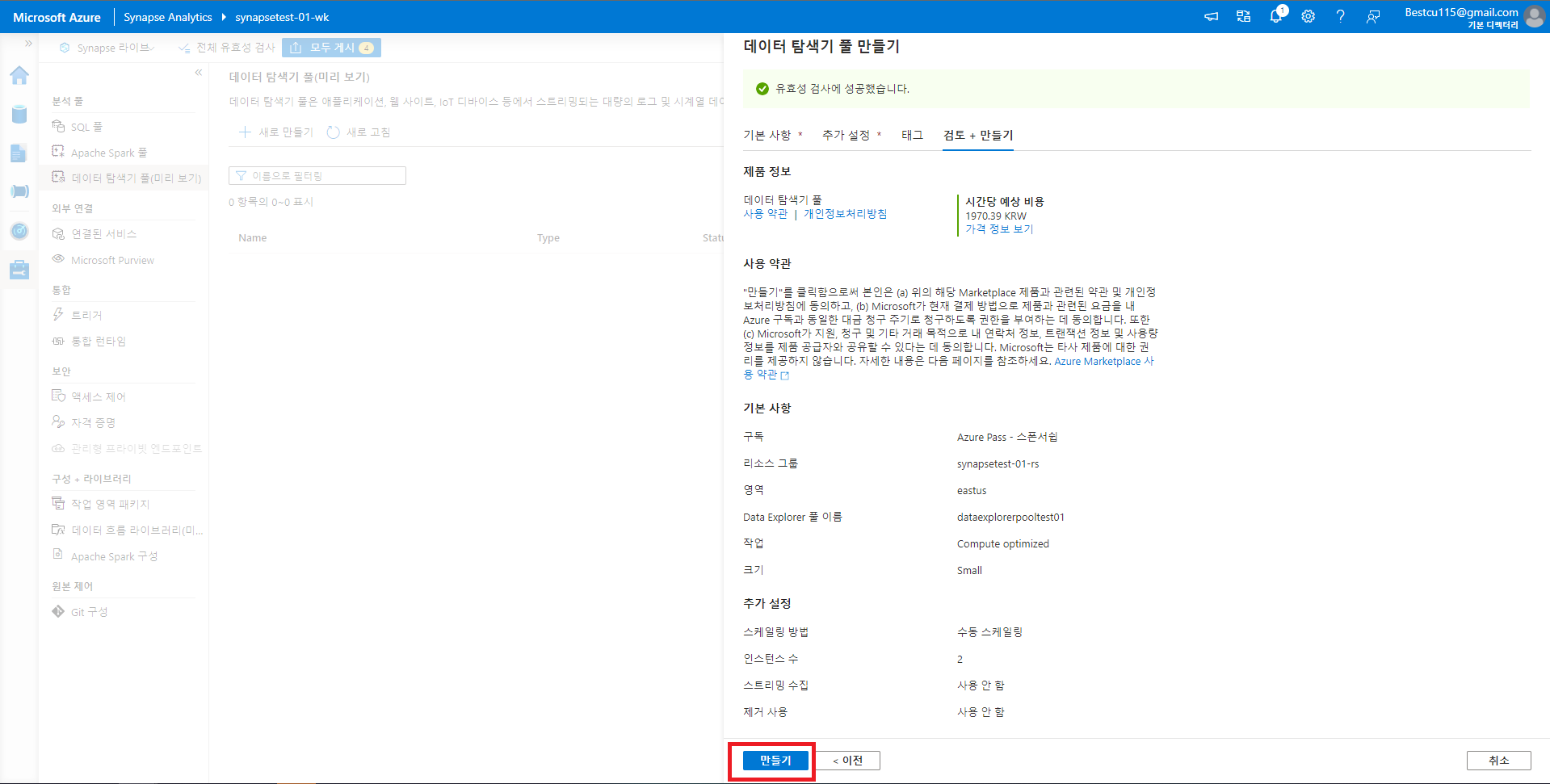Open the Home hub icon
The width and height of the screenshot is (1550, 784).
pos(19,76)
